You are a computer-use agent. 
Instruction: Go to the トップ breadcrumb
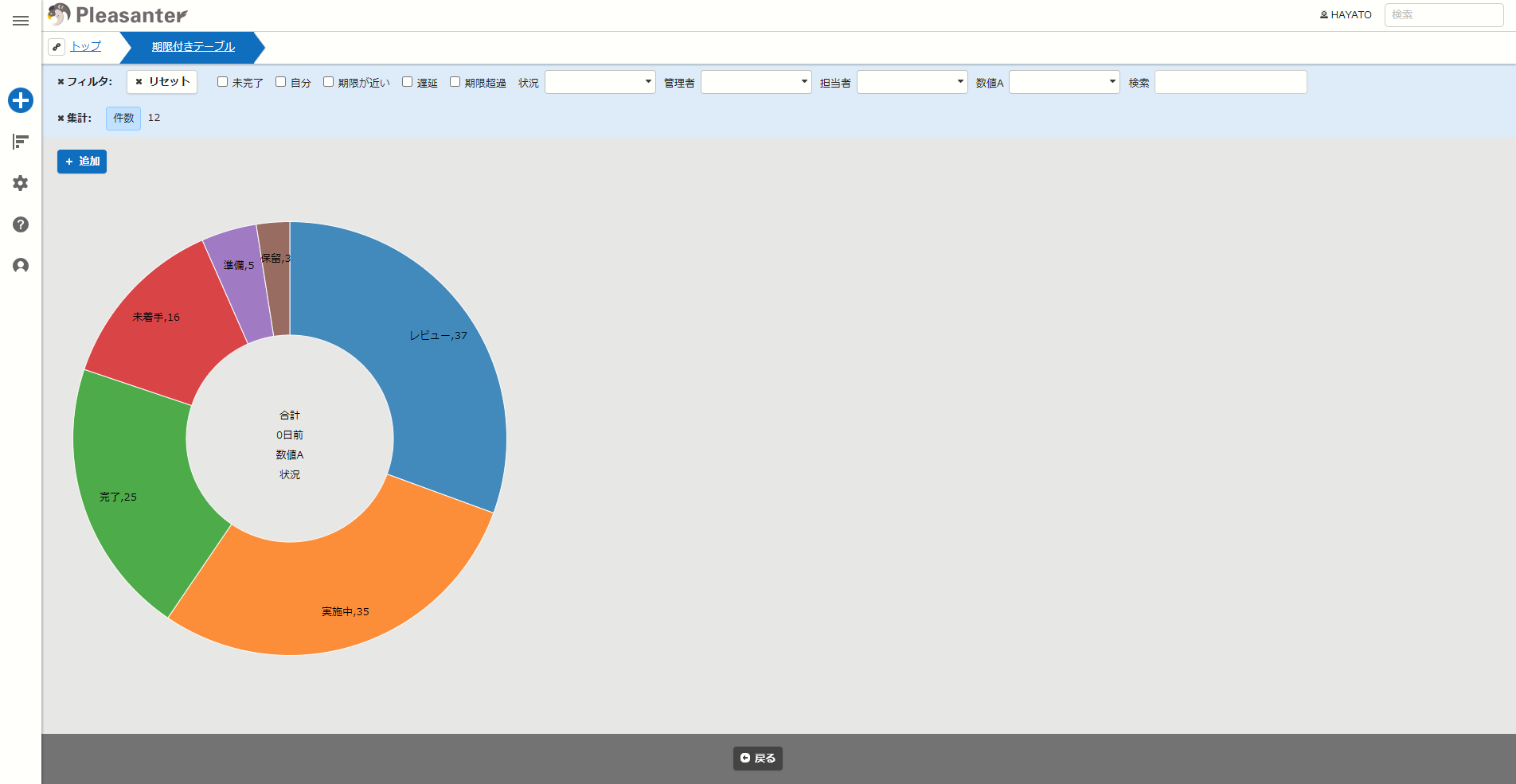point(86,46)
